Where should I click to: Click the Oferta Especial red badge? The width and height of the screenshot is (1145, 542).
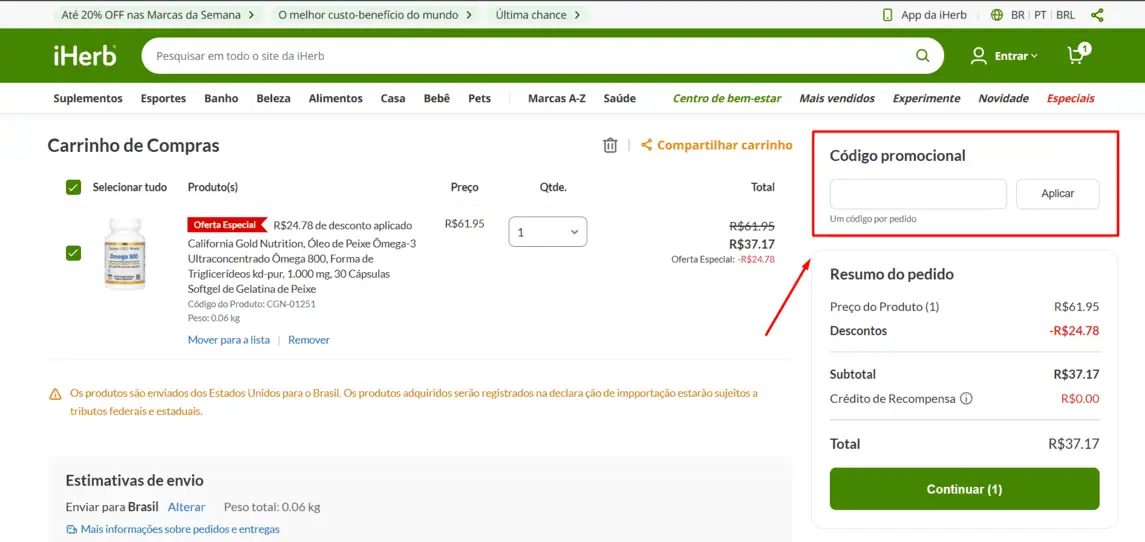[x=227, y=225]
